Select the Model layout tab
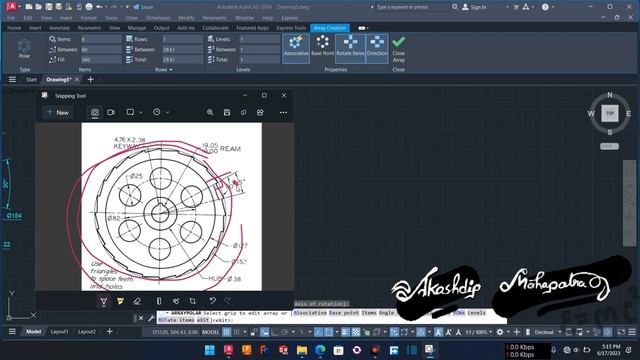 [33, 332]
